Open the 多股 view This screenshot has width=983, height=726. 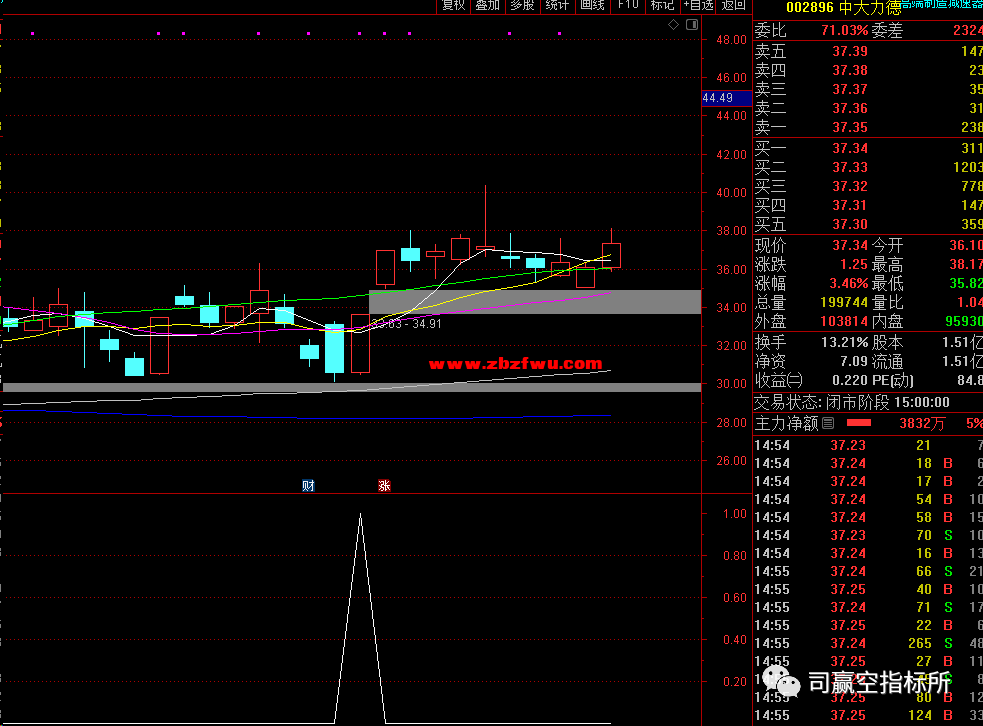click(x=522, y=5)
